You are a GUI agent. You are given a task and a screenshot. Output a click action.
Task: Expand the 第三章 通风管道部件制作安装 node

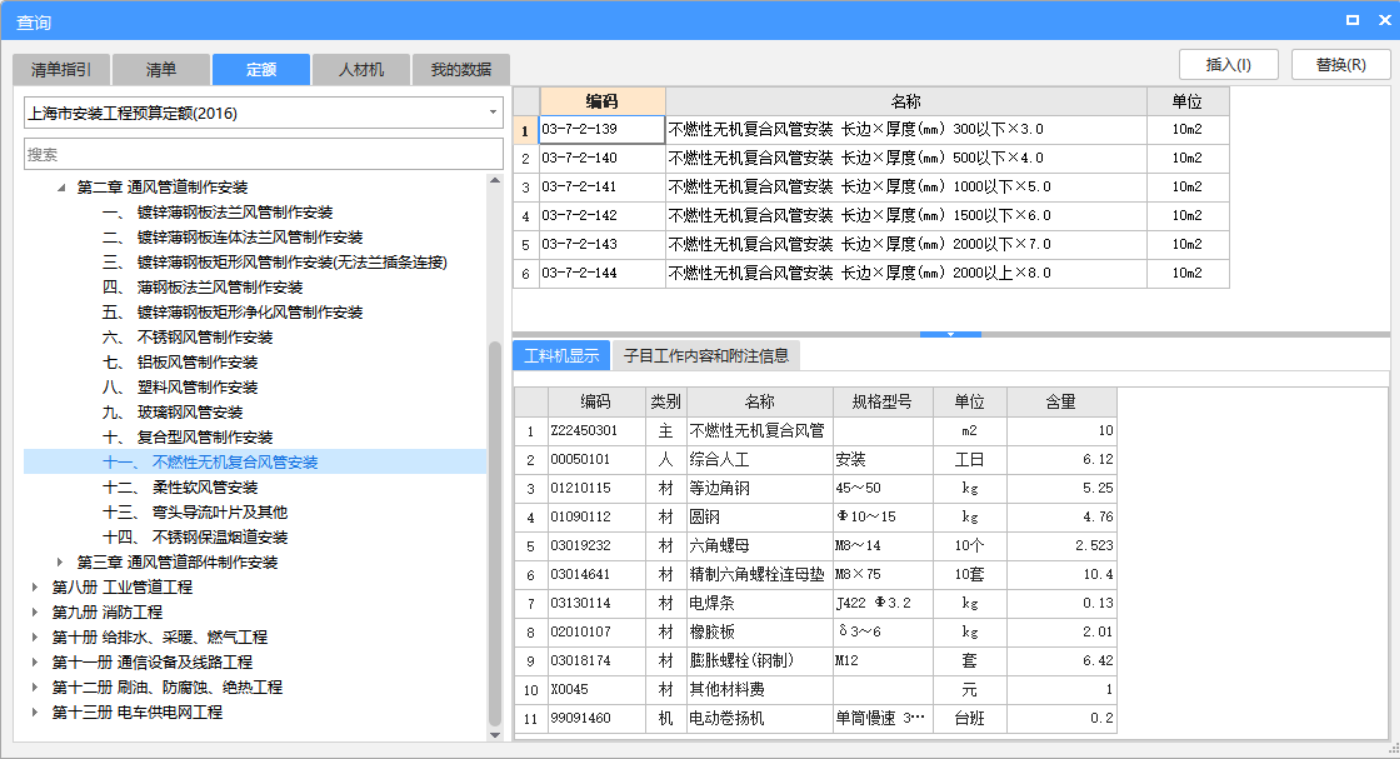coord(61,562)
